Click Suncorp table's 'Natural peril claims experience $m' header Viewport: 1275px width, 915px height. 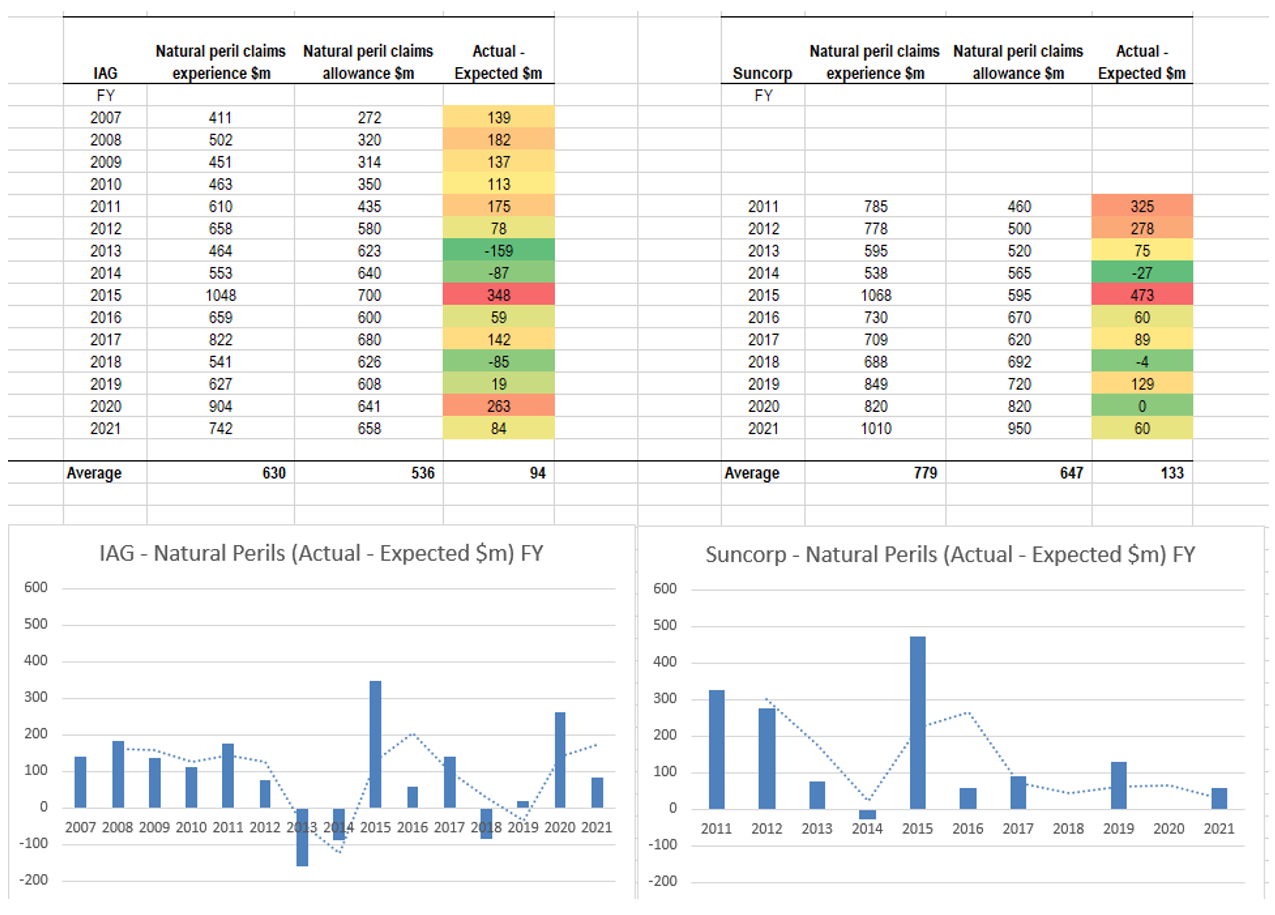coord(875,61)
